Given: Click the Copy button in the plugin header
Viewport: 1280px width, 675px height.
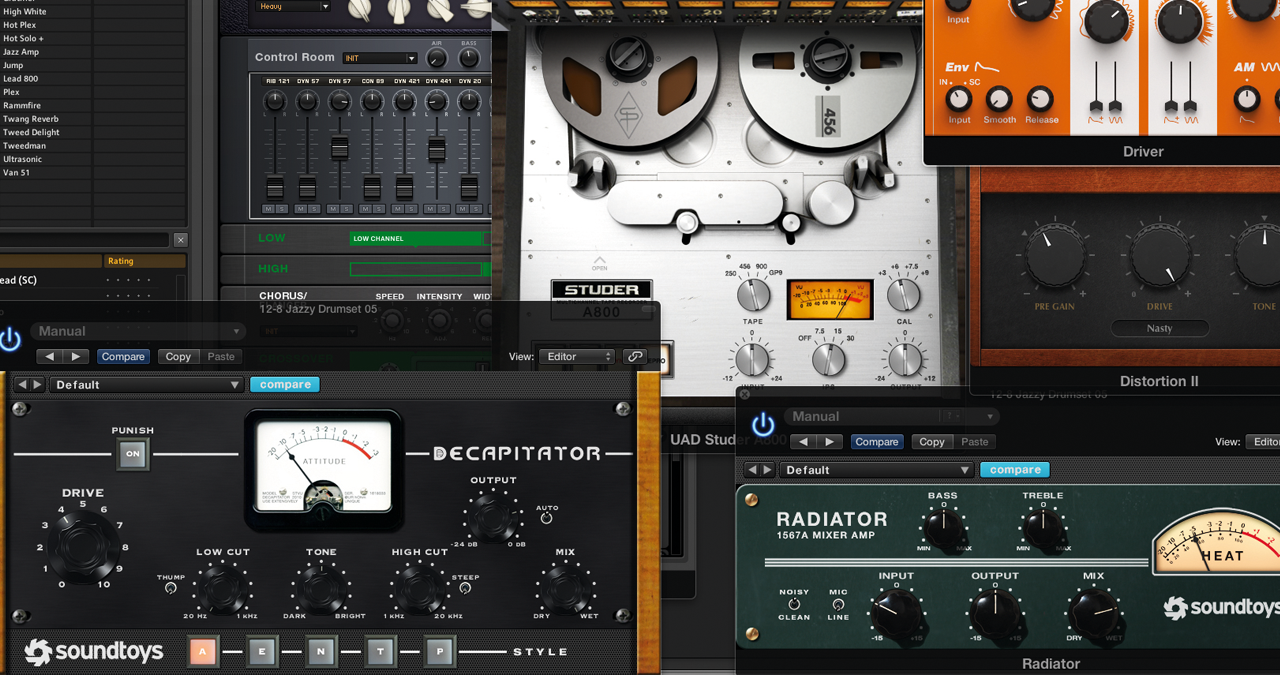Looking at the screenshot, I should (931, 441).
